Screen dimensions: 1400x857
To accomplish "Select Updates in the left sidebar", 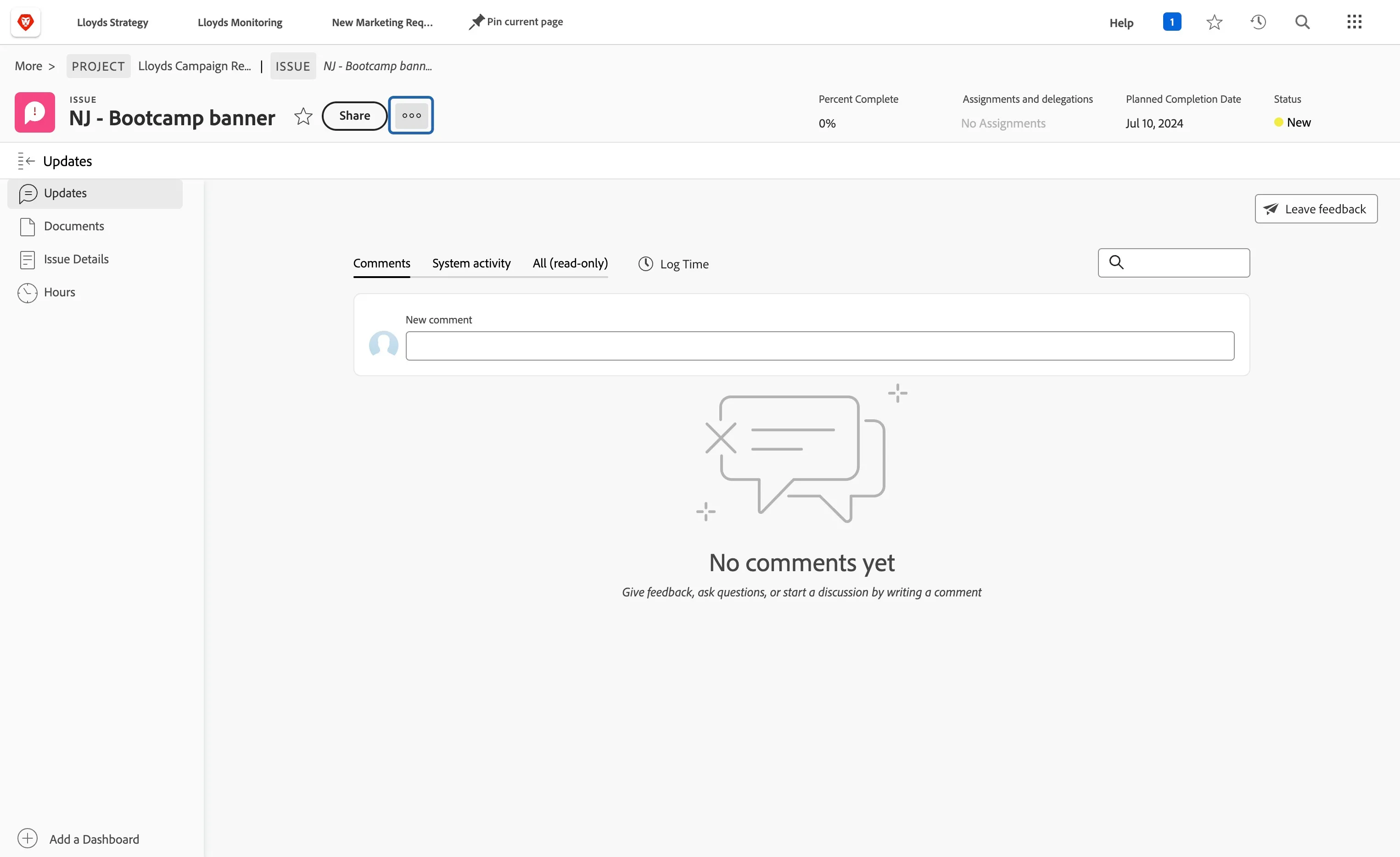I will click(x=95, y=194).
